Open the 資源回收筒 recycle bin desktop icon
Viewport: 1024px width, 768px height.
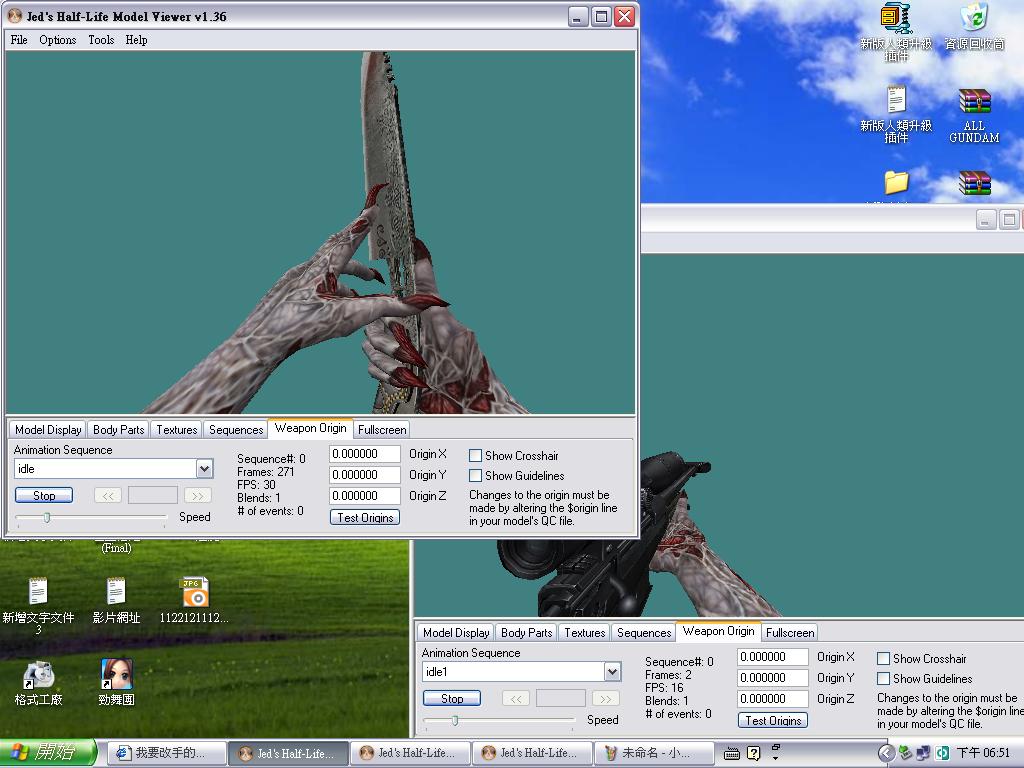point(974,18)
